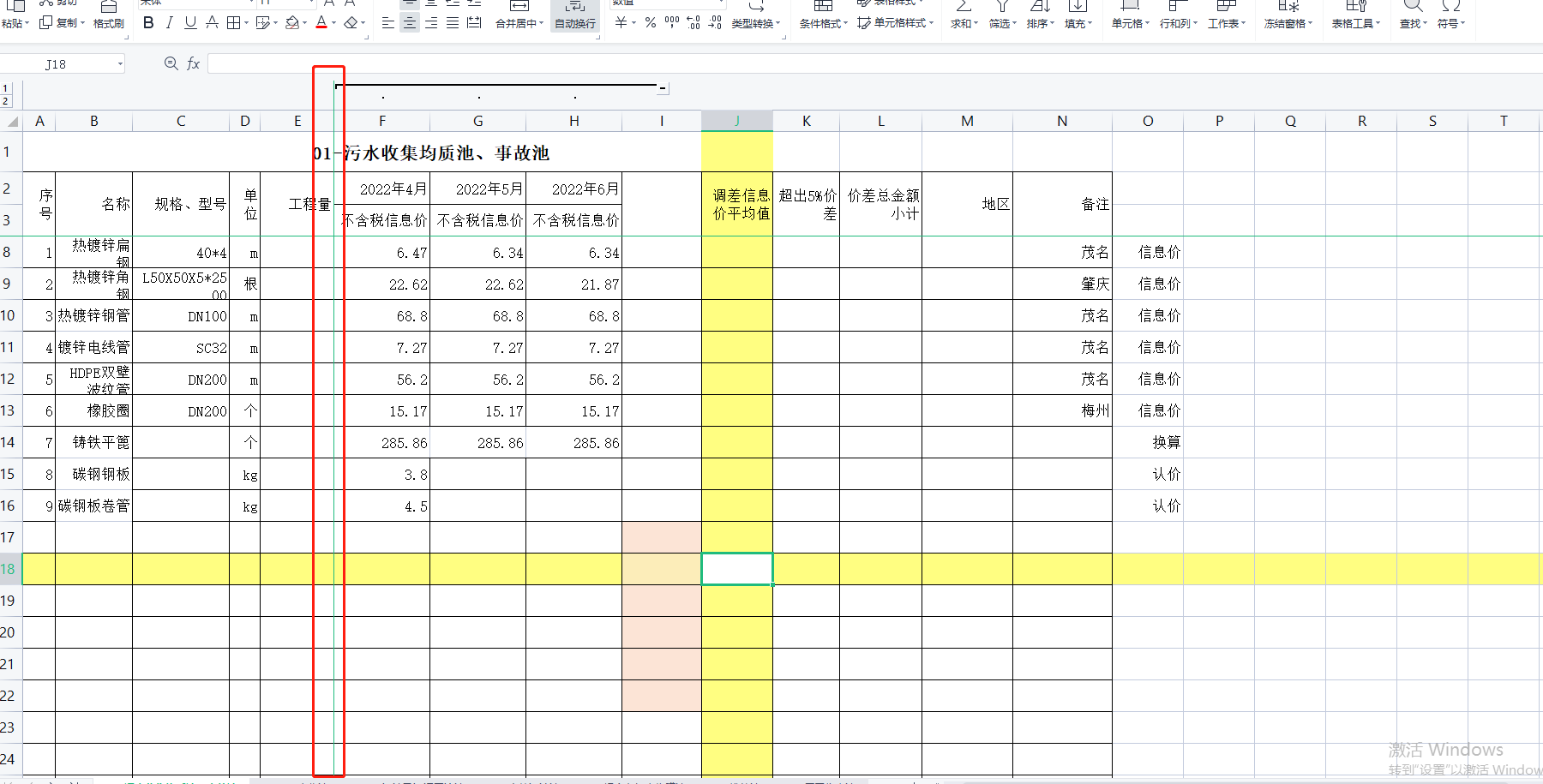The image size is (1543, 784).
Task: Toggle Bold formatting
Action: [148, 23]
